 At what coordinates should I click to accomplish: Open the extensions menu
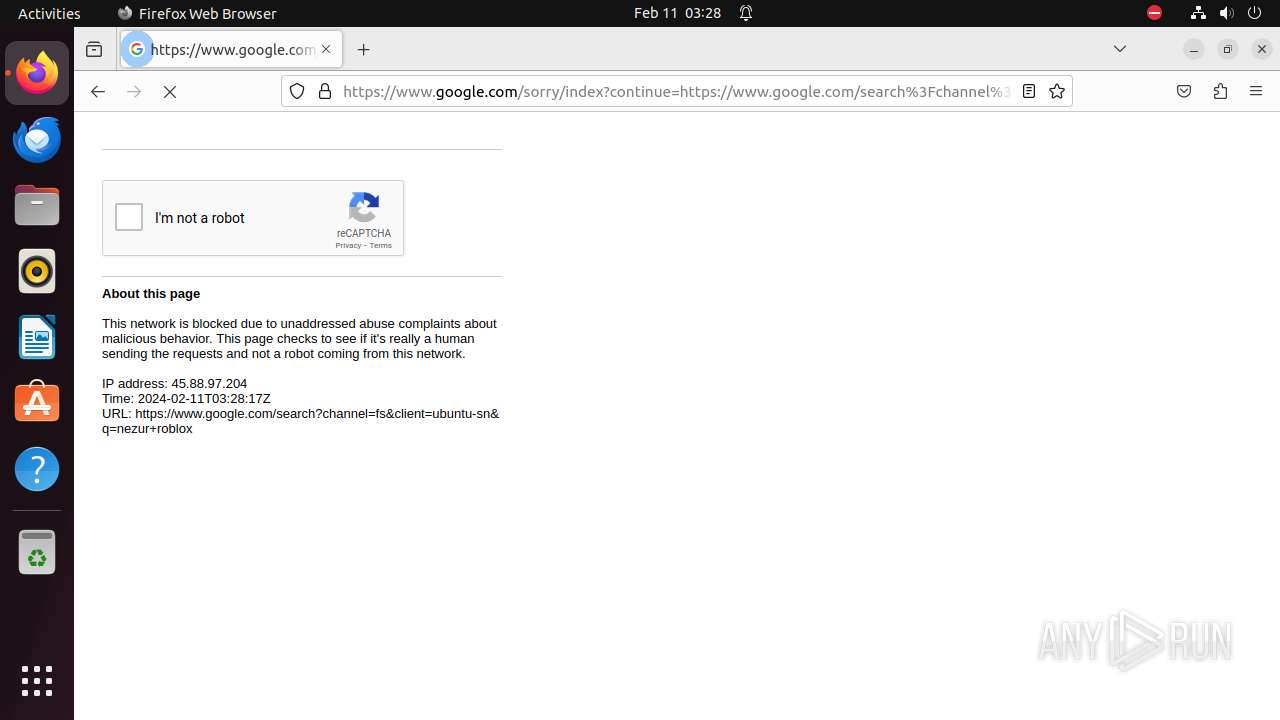click(x=1220, y=92)
